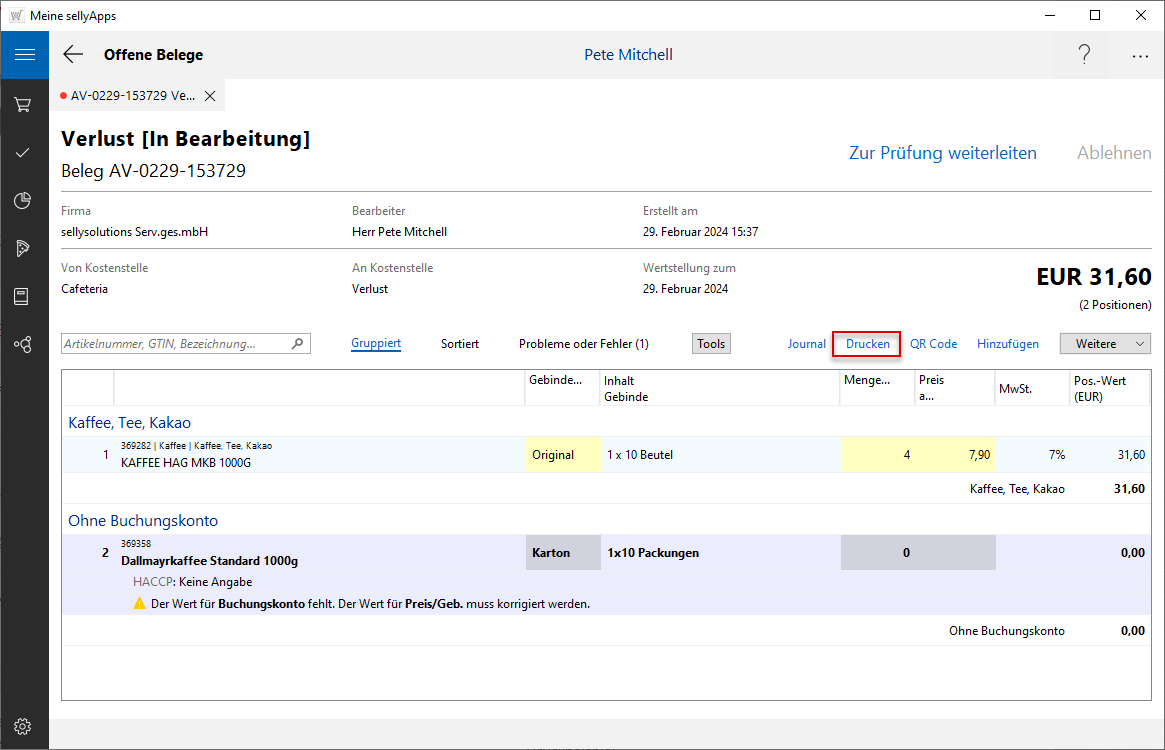
Task: Click the share nodes sidebar icon
Action: pos(23,344)
